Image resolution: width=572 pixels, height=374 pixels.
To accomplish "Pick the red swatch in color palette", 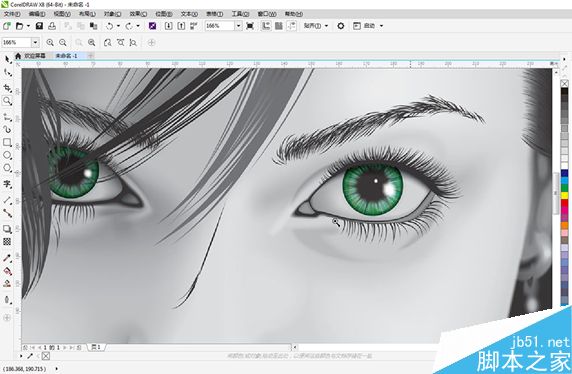I will 564,203.
